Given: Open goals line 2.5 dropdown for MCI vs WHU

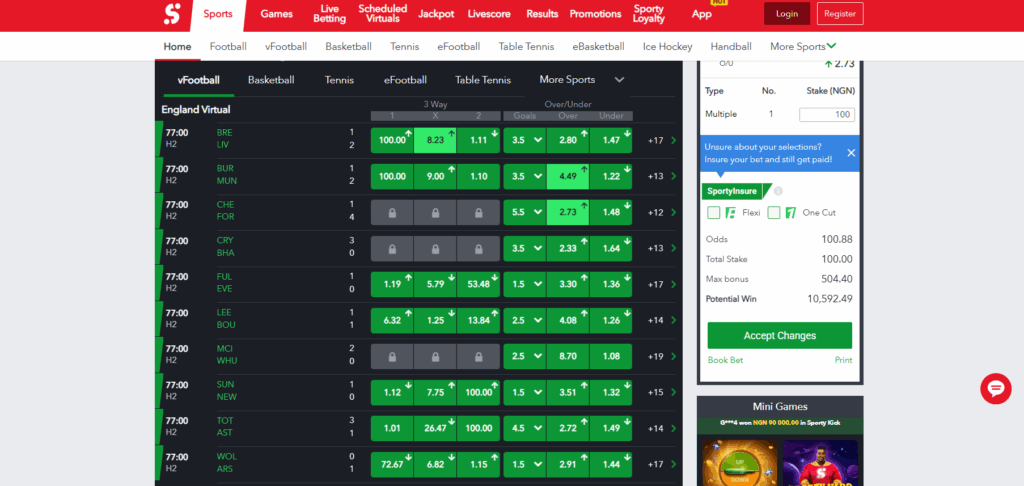Looking at the screenshot, I should (x=524, y=357).
